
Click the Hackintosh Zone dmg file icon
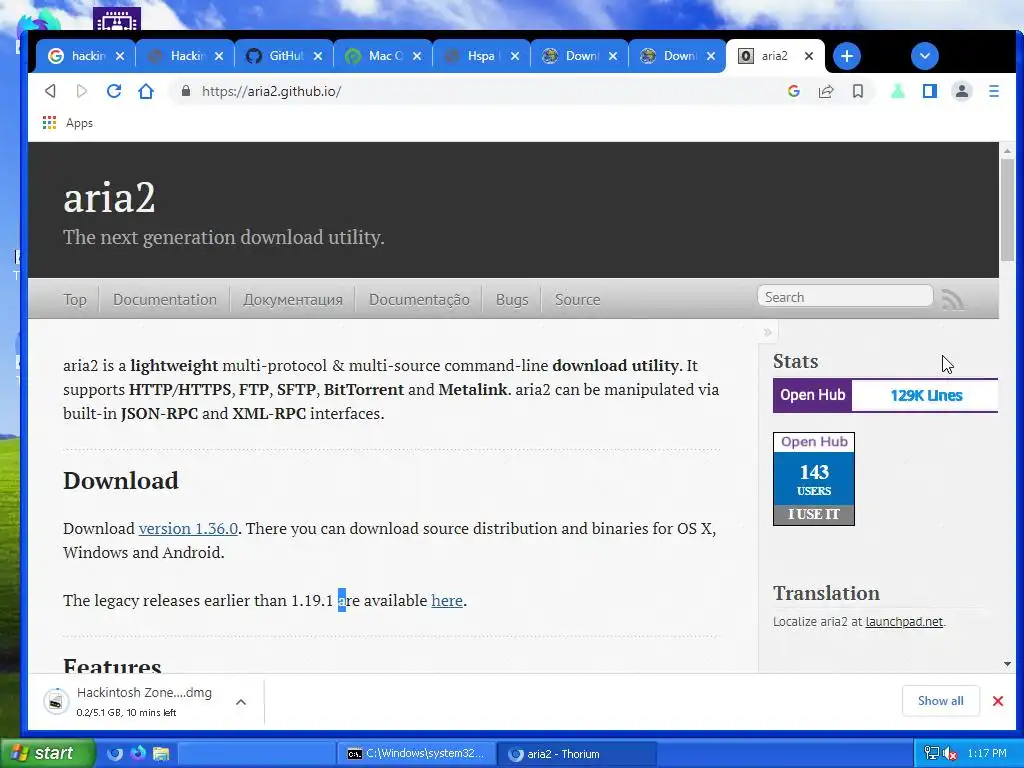(56, 701)
